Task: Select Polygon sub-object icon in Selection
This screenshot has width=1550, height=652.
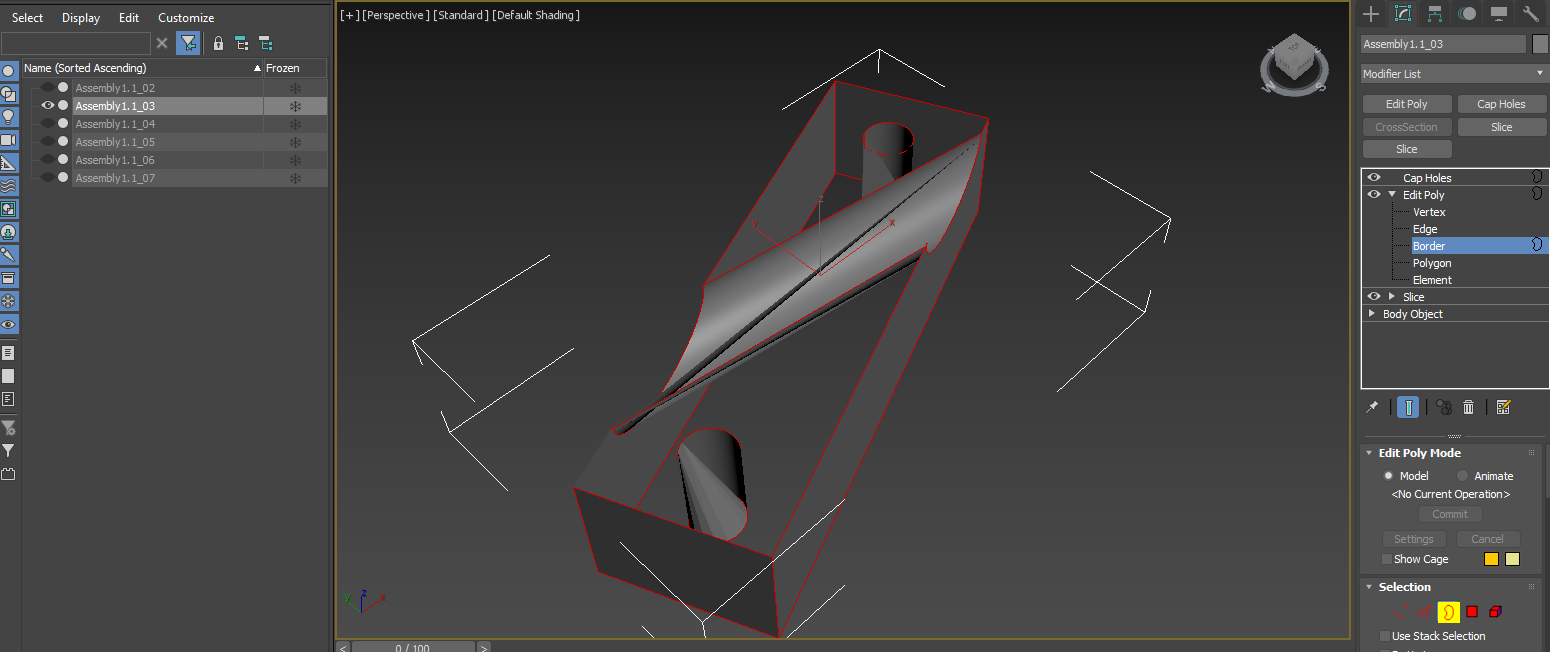Action: 1472,612
